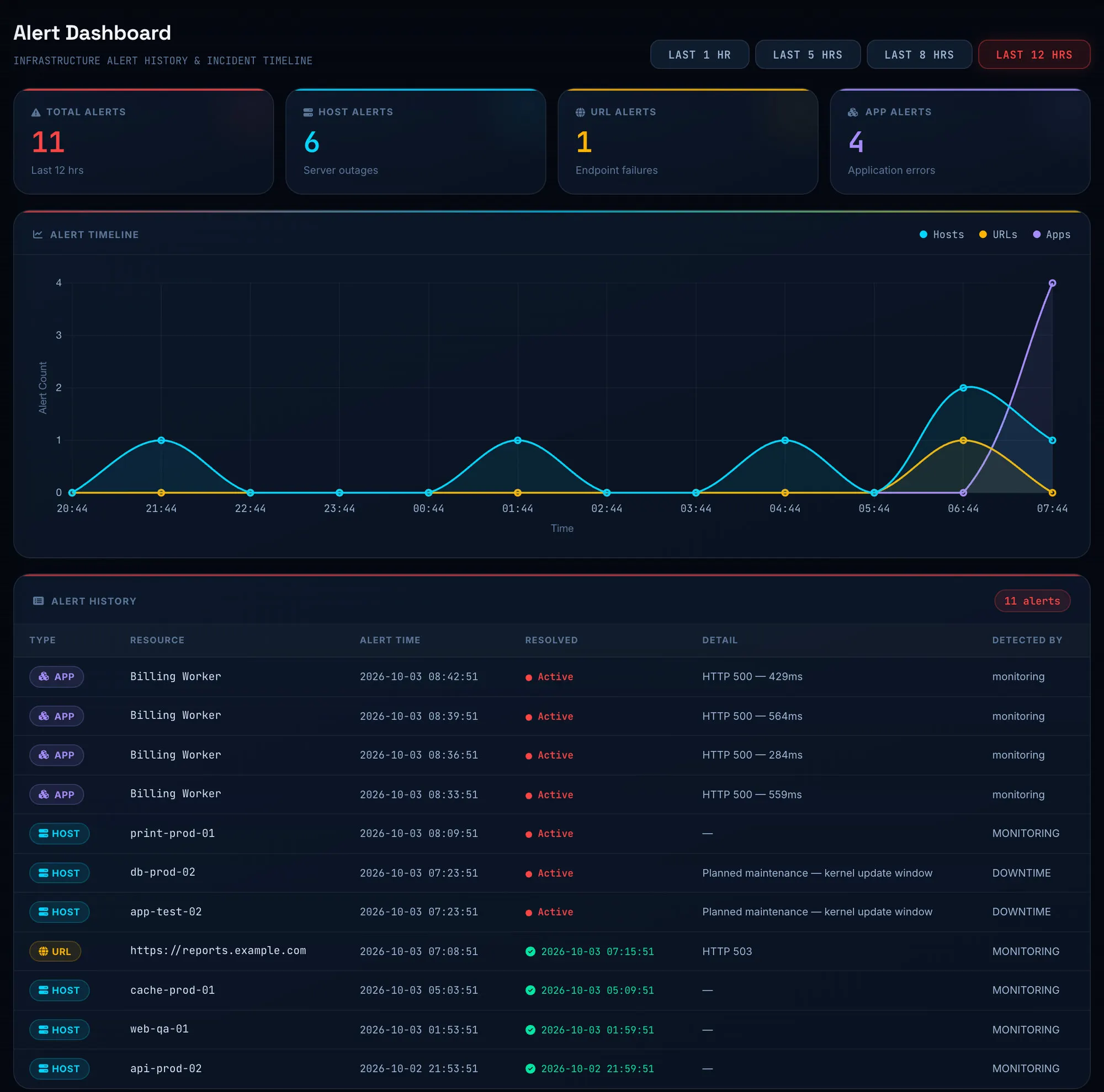Screen dimensions: 1104x1092
Task: Click Active status for db-prod-02
Action: click(549, 873)
